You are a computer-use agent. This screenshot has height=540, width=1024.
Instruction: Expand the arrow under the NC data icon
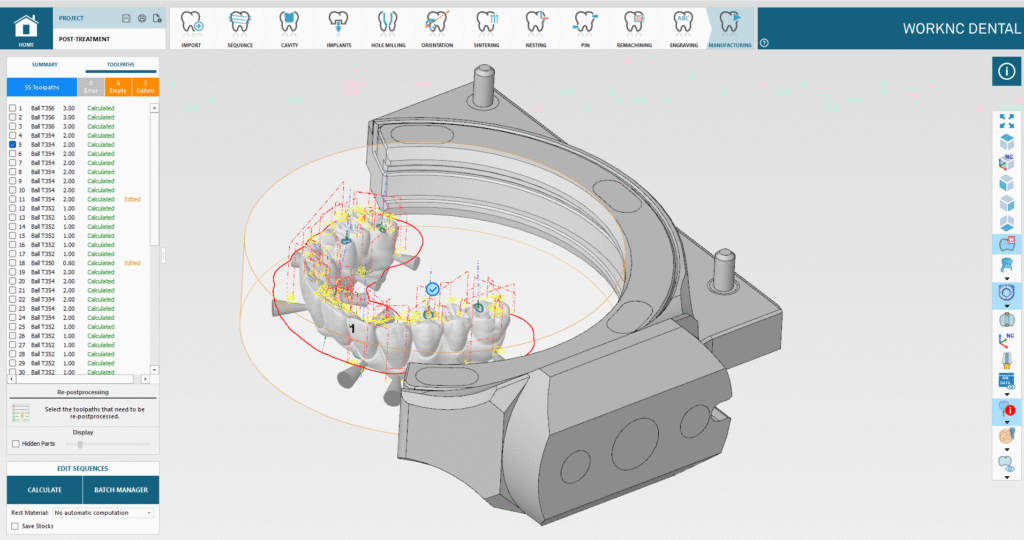(x=1006, y=394)
